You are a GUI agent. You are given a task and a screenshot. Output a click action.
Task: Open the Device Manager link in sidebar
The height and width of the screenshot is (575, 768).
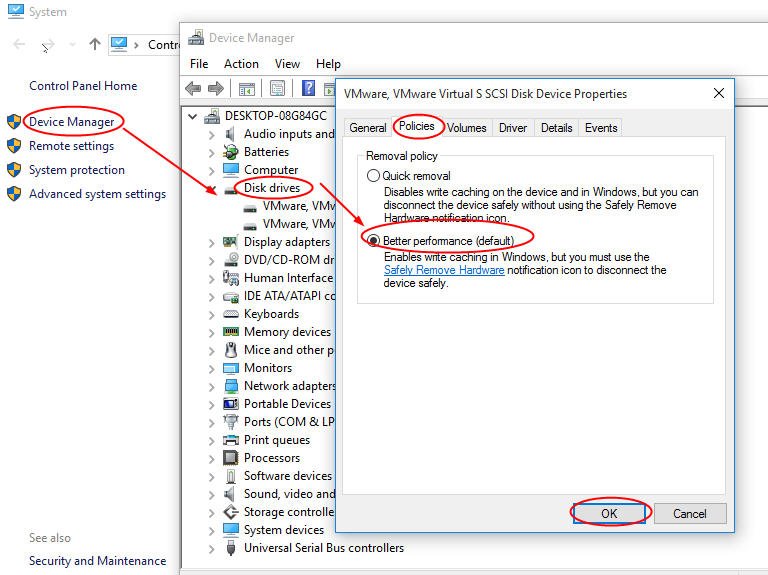point(72,121)
